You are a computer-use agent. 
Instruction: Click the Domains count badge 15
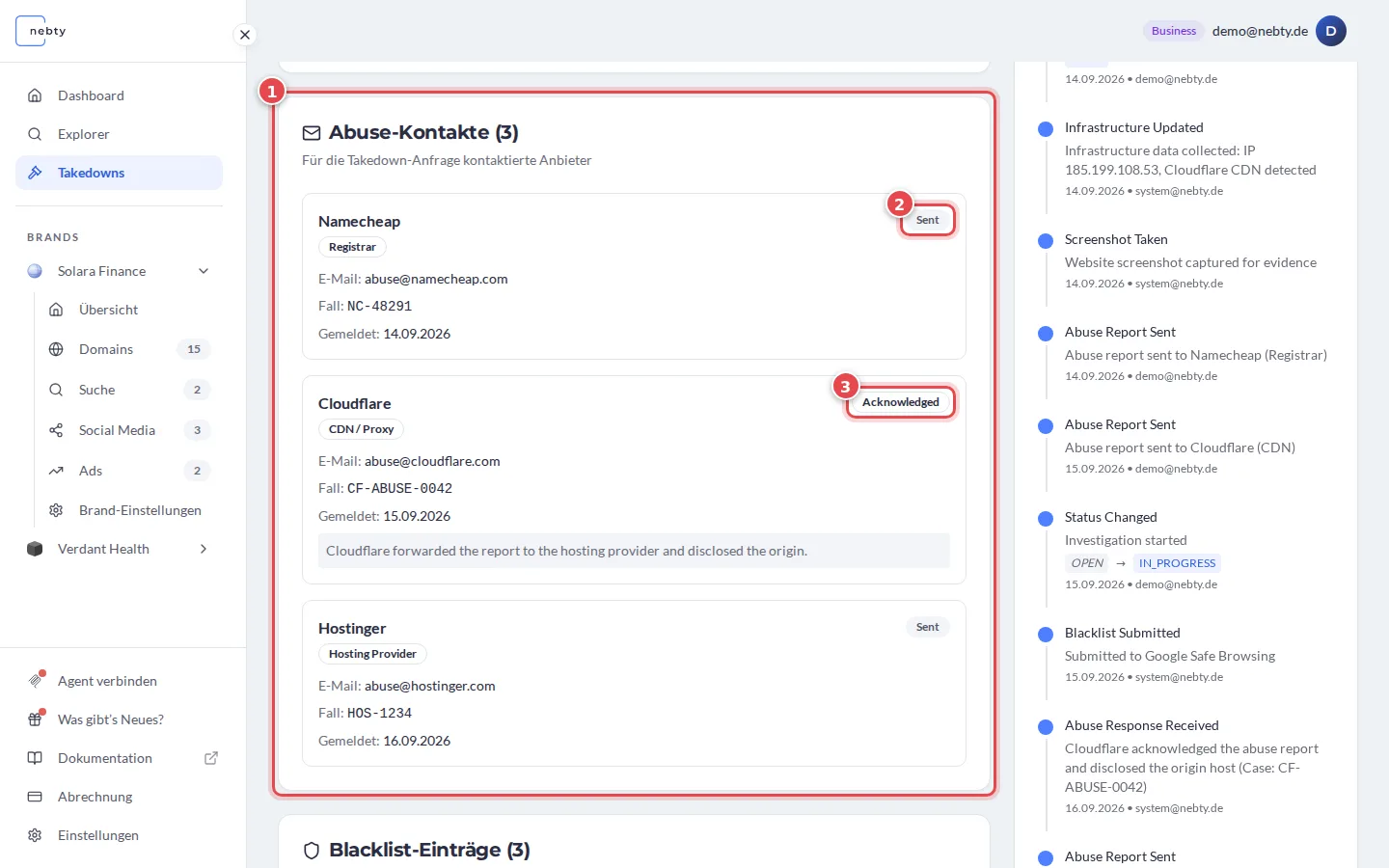[194, 349]
